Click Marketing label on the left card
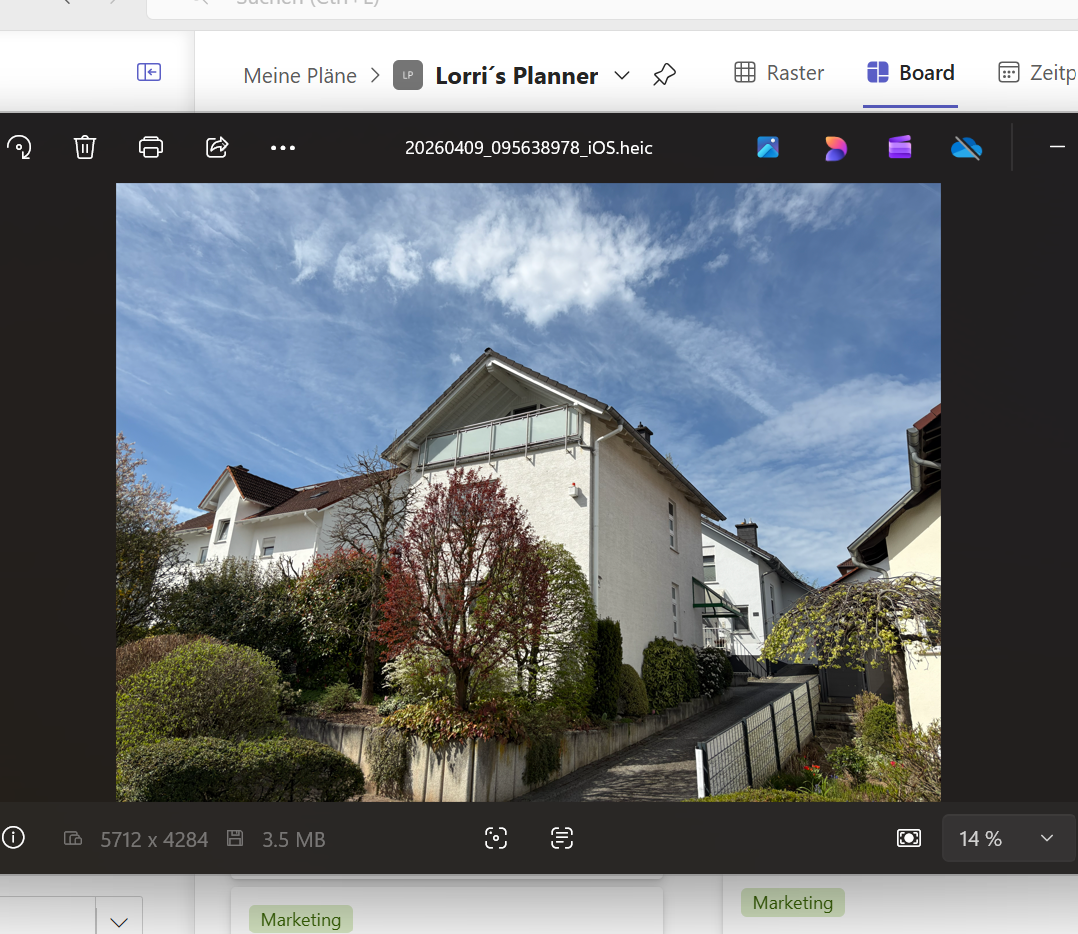Image resolution: width=1078 pixels, height=934 pixels. (300, 919)
